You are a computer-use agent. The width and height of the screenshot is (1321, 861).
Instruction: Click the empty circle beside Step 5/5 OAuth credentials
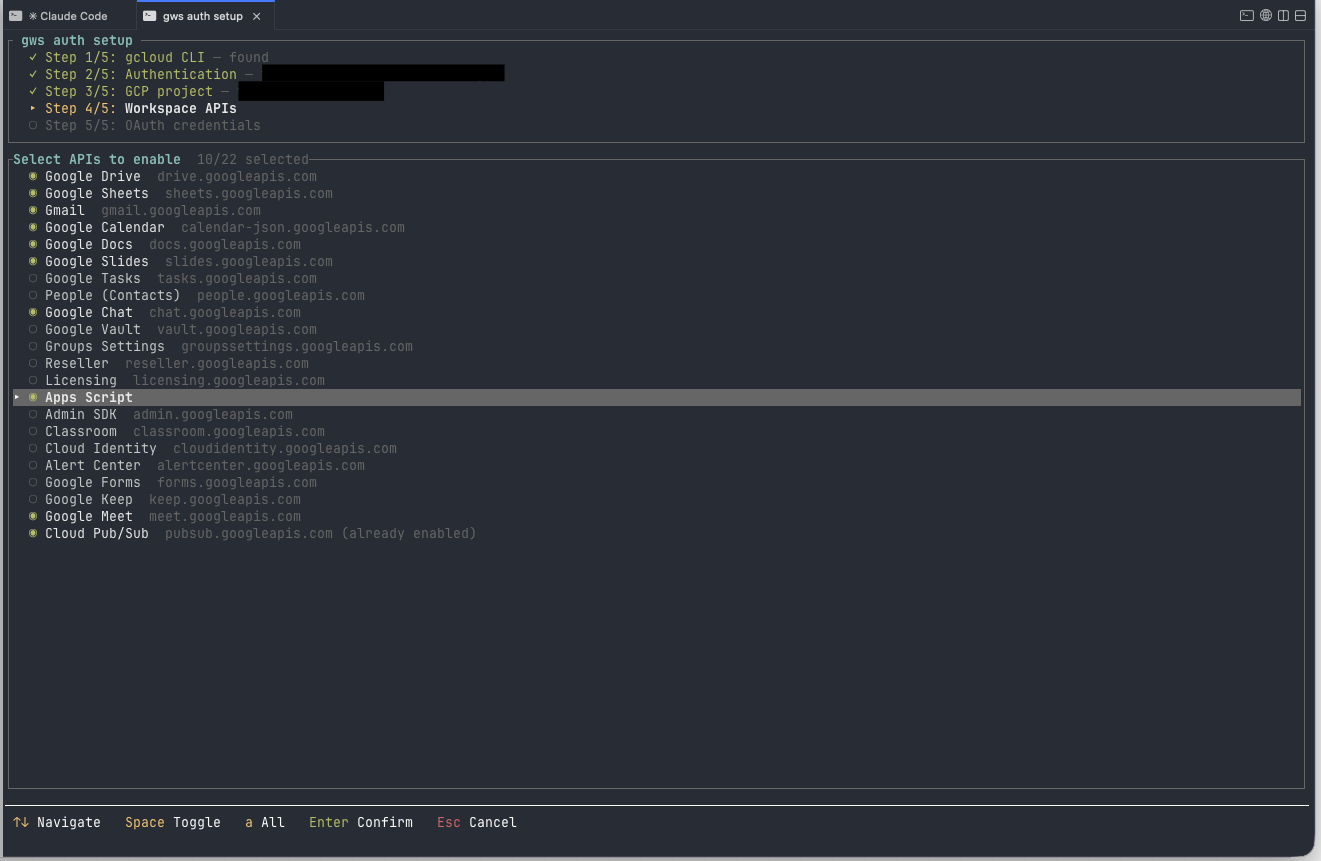click(x=31, y=125)
